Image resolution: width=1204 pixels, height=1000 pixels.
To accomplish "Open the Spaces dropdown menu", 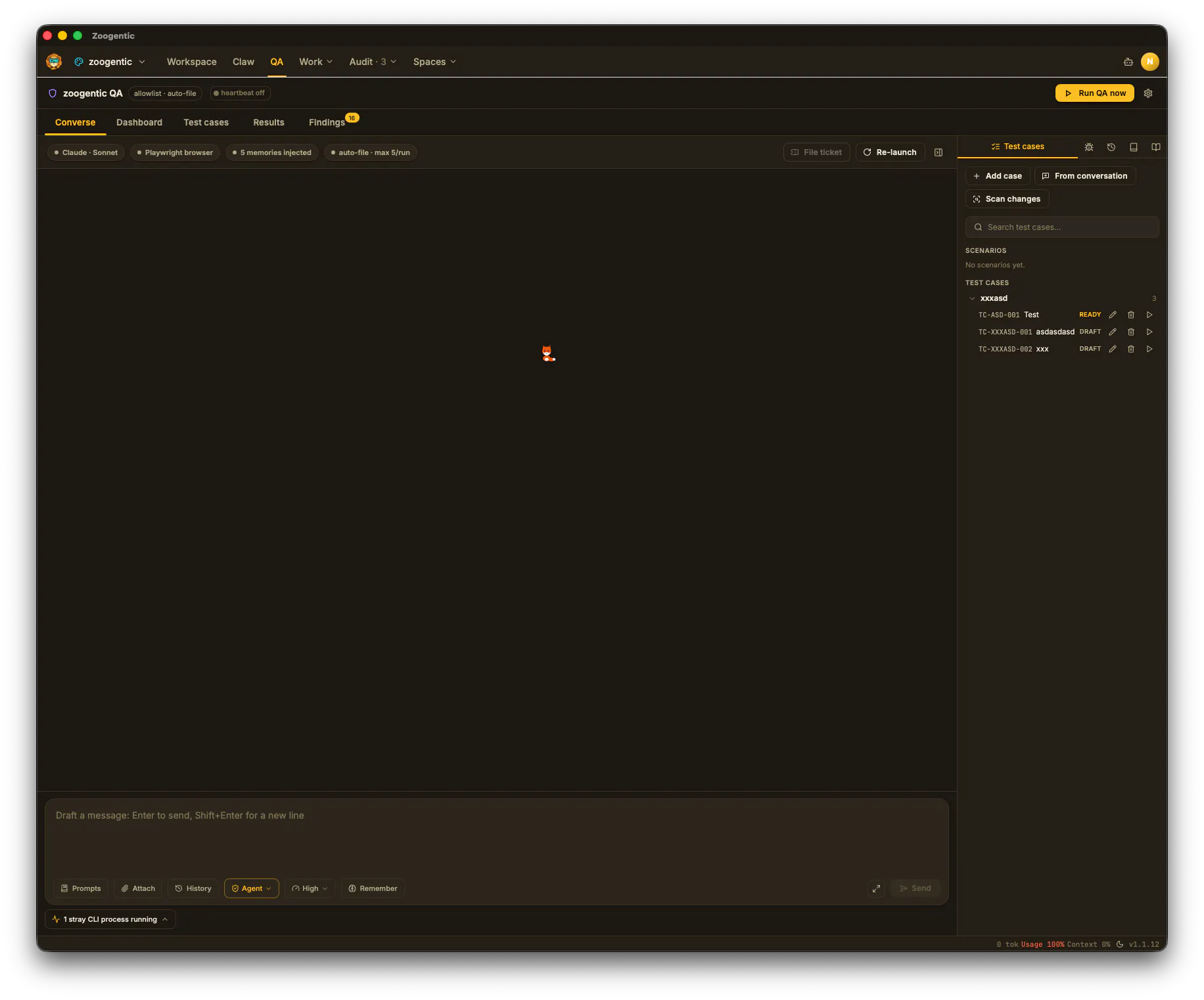I will click(434, 62).
